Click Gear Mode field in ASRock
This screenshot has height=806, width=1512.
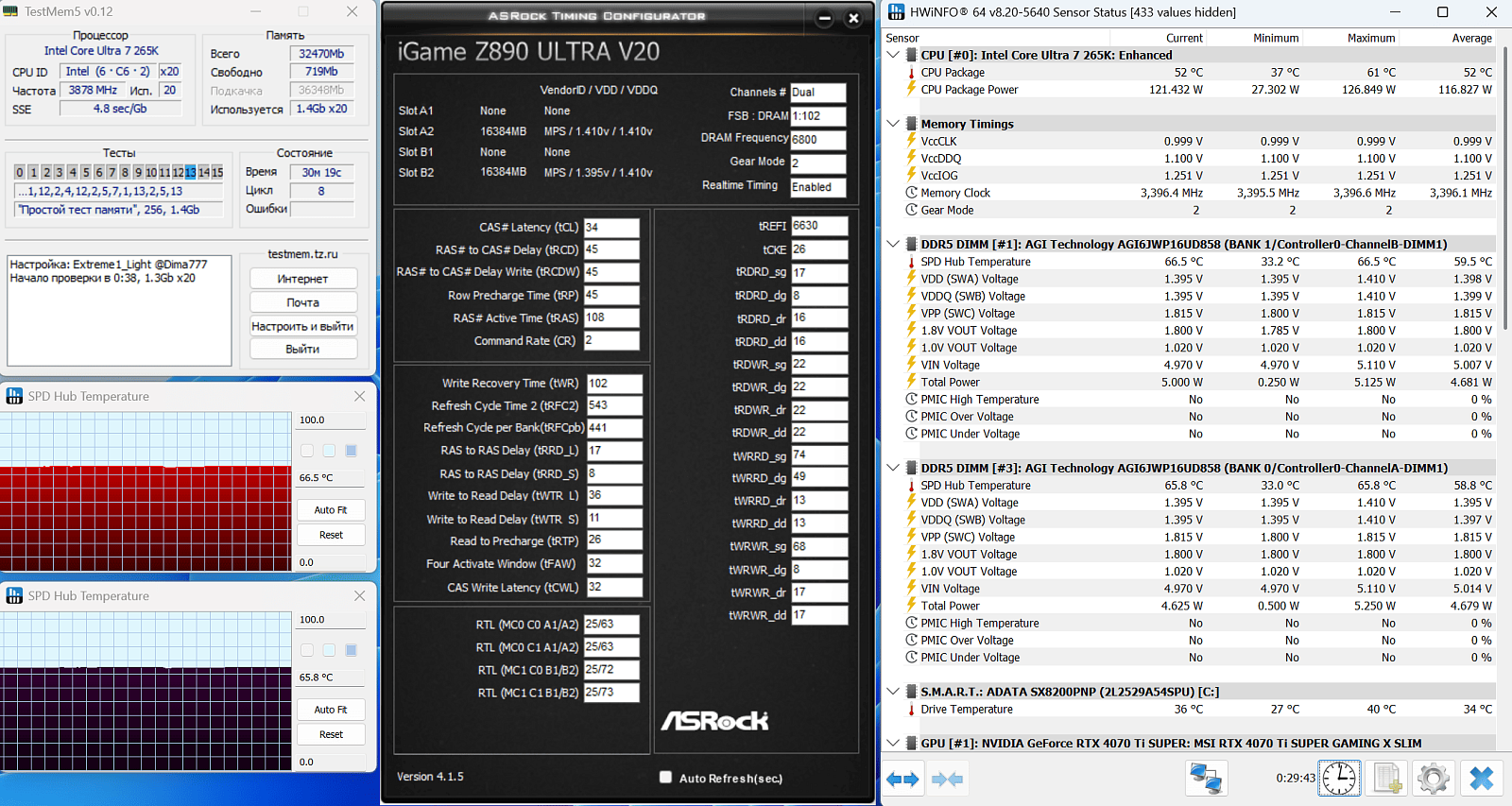click(x=818, y=163)
